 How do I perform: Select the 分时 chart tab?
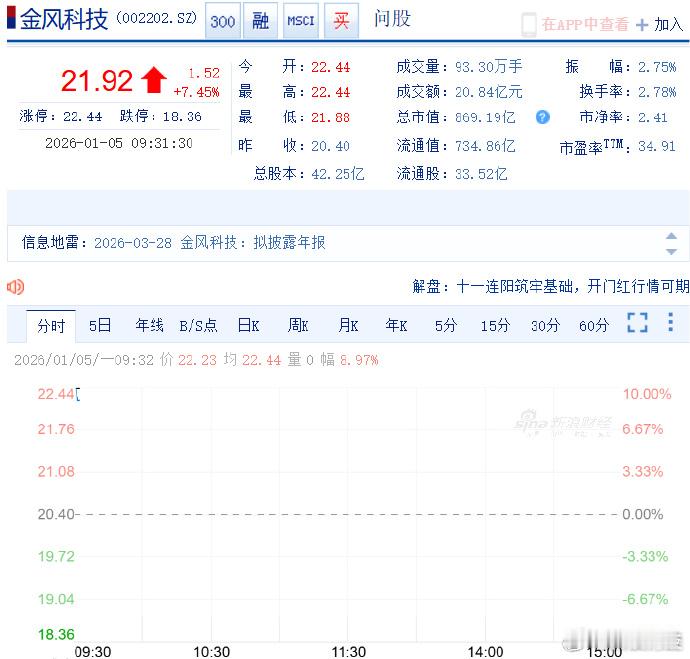coord(51,326)
